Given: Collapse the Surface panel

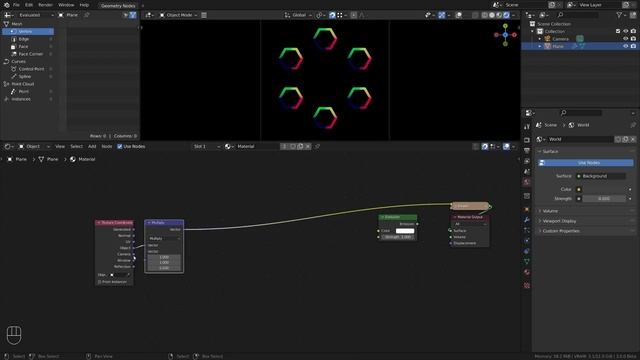Looking at the screenshot, I should tap(586, 151).
